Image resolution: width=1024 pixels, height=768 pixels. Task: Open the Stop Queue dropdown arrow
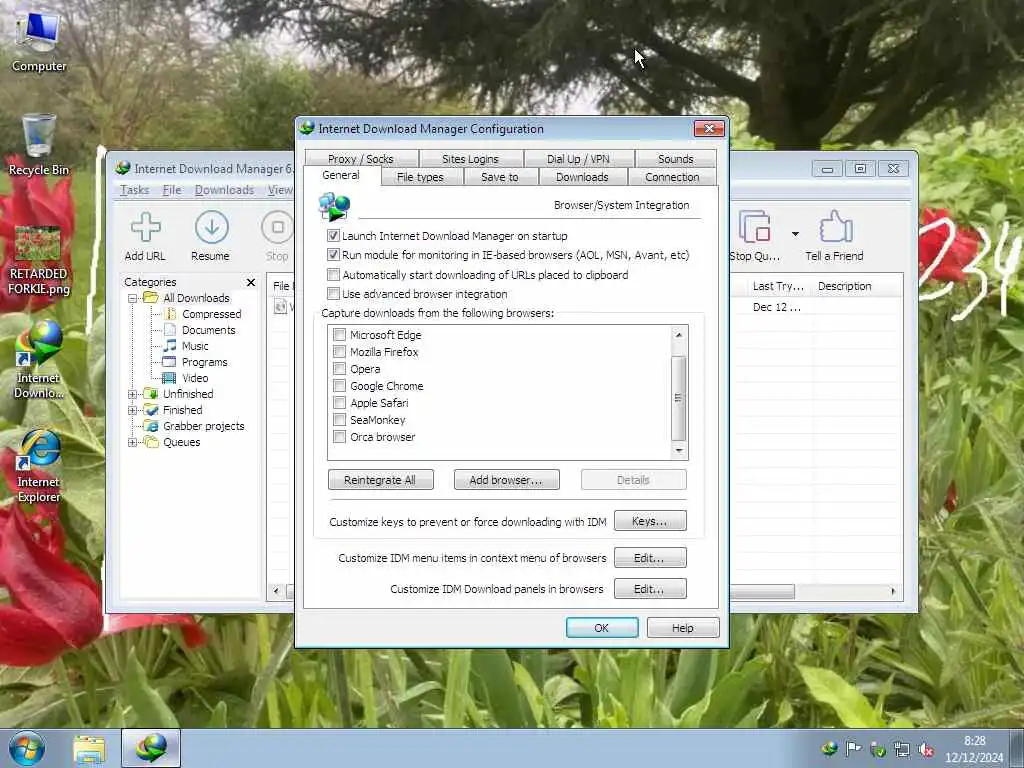click(795, 234)
